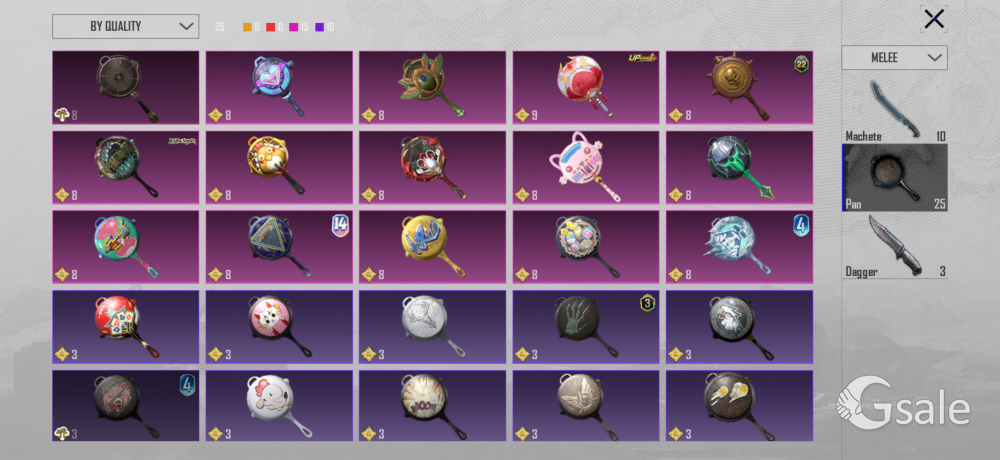Select the pan skin with UP badge
The image size is (1000, 460).
click(585, 87)
